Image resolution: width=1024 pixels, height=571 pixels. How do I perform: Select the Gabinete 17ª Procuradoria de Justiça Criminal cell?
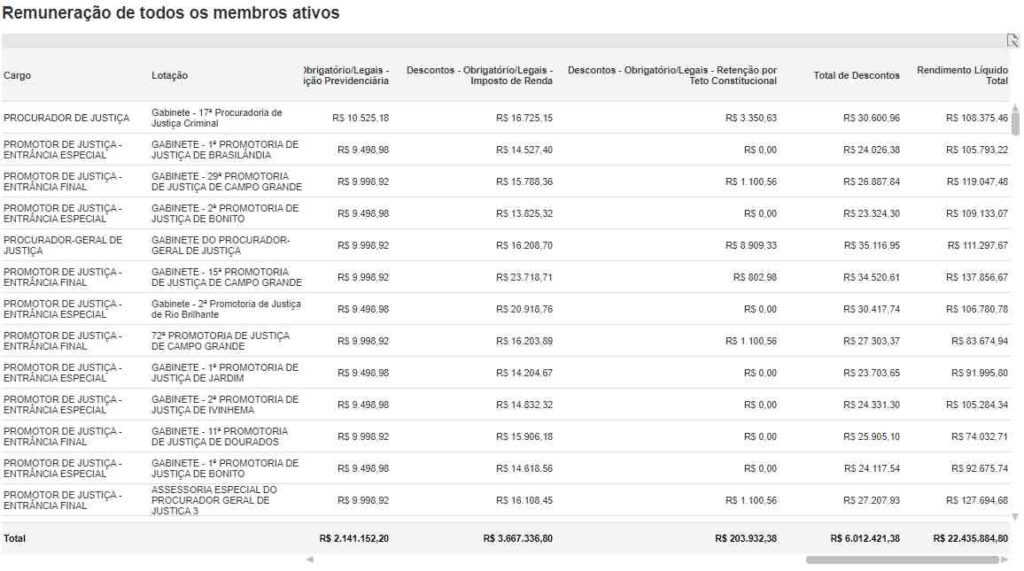click(217, 118)
